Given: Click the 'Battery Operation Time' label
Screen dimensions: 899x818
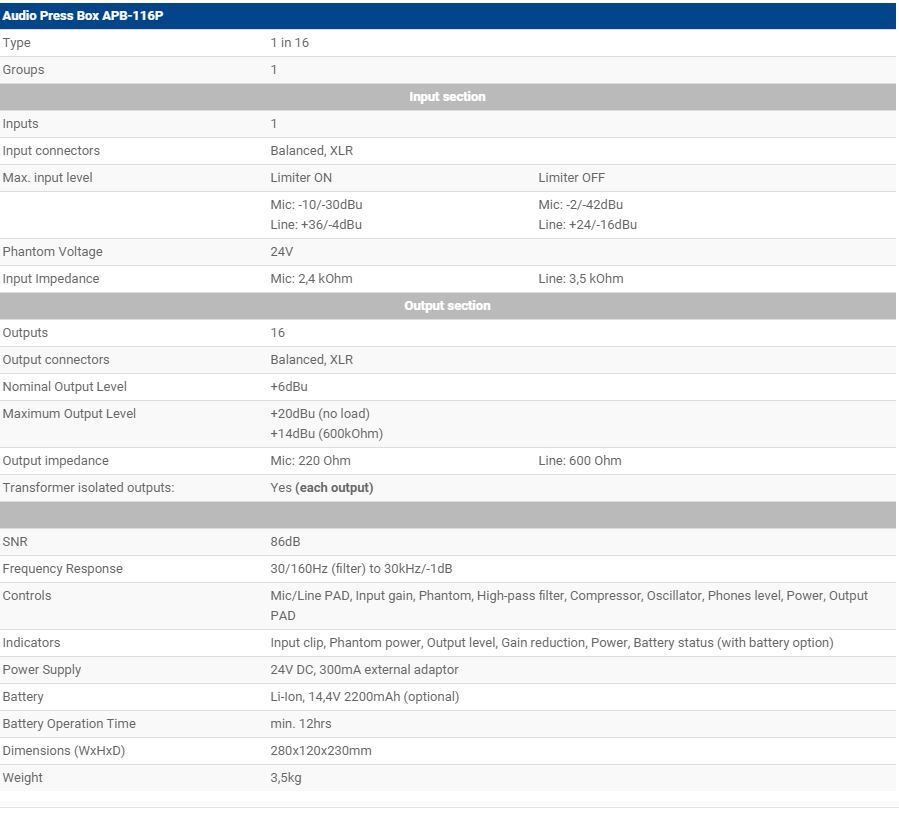Looking at the screenshot, I should pyautogui.click(x=69, y=723).
